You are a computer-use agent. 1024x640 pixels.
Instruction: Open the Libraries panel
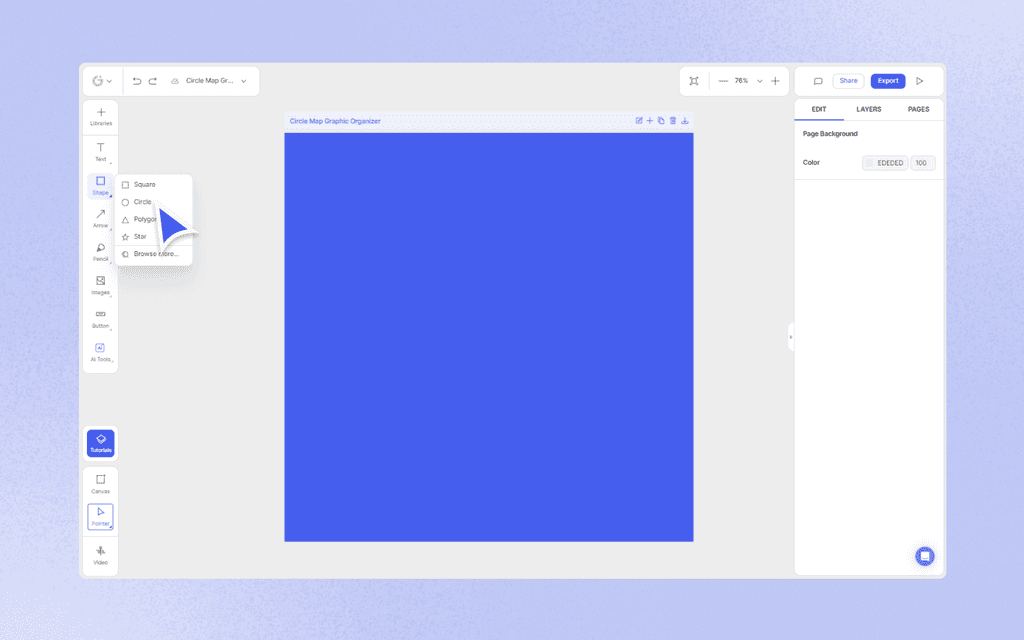[100, 117]
